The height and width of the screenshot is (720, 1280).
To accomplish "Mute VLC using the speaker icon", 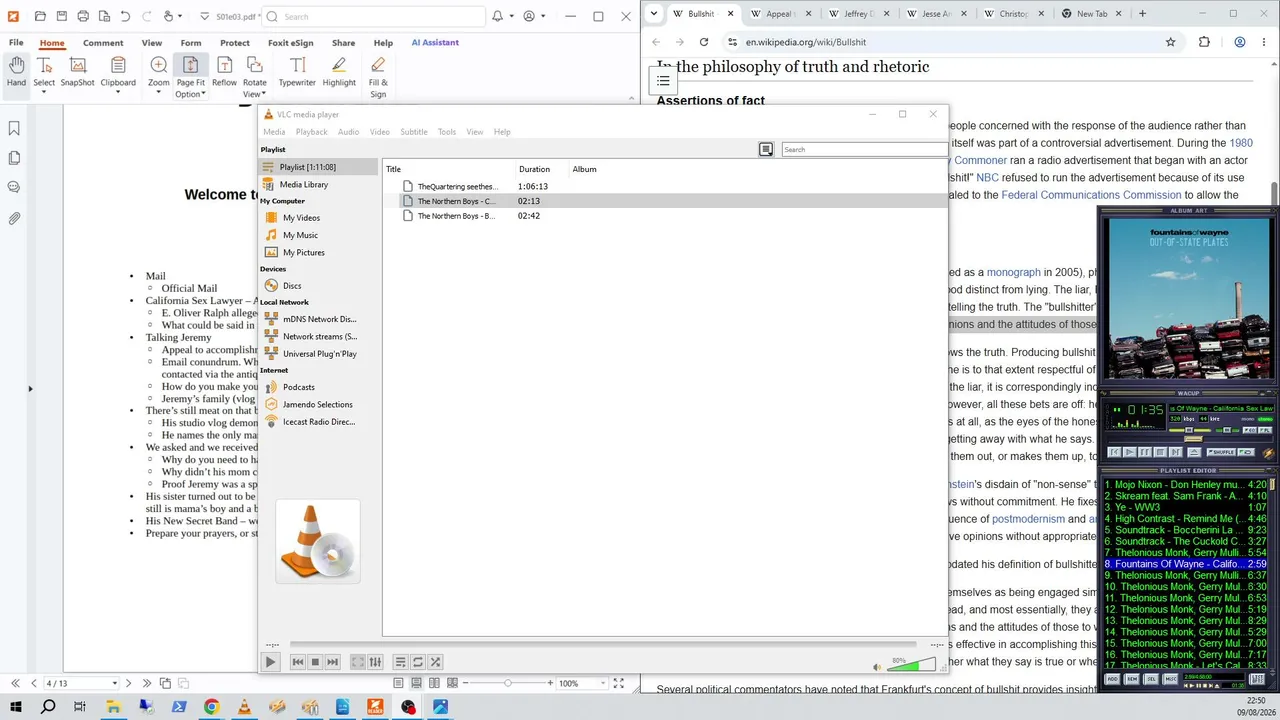I will click(877, 667).
